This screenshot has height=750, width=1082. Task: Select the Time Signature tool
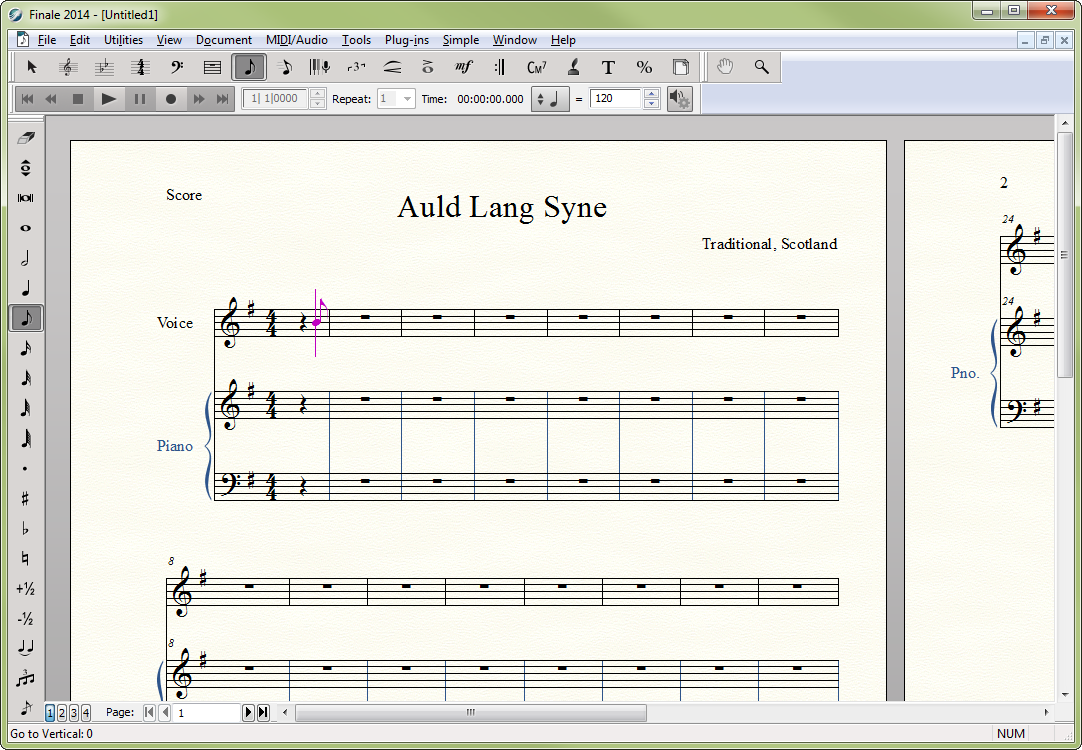(x=141, y=67)
